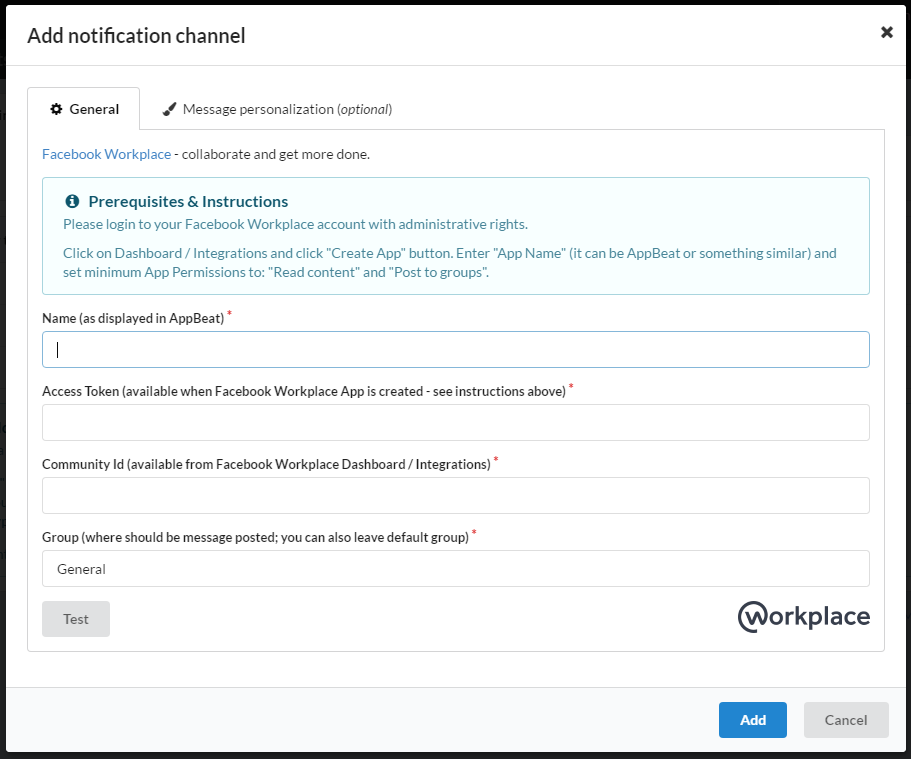Viewport: 911px width, 759px height.
Task: Close the Add notification channel dialog
Action: (886, 32)
